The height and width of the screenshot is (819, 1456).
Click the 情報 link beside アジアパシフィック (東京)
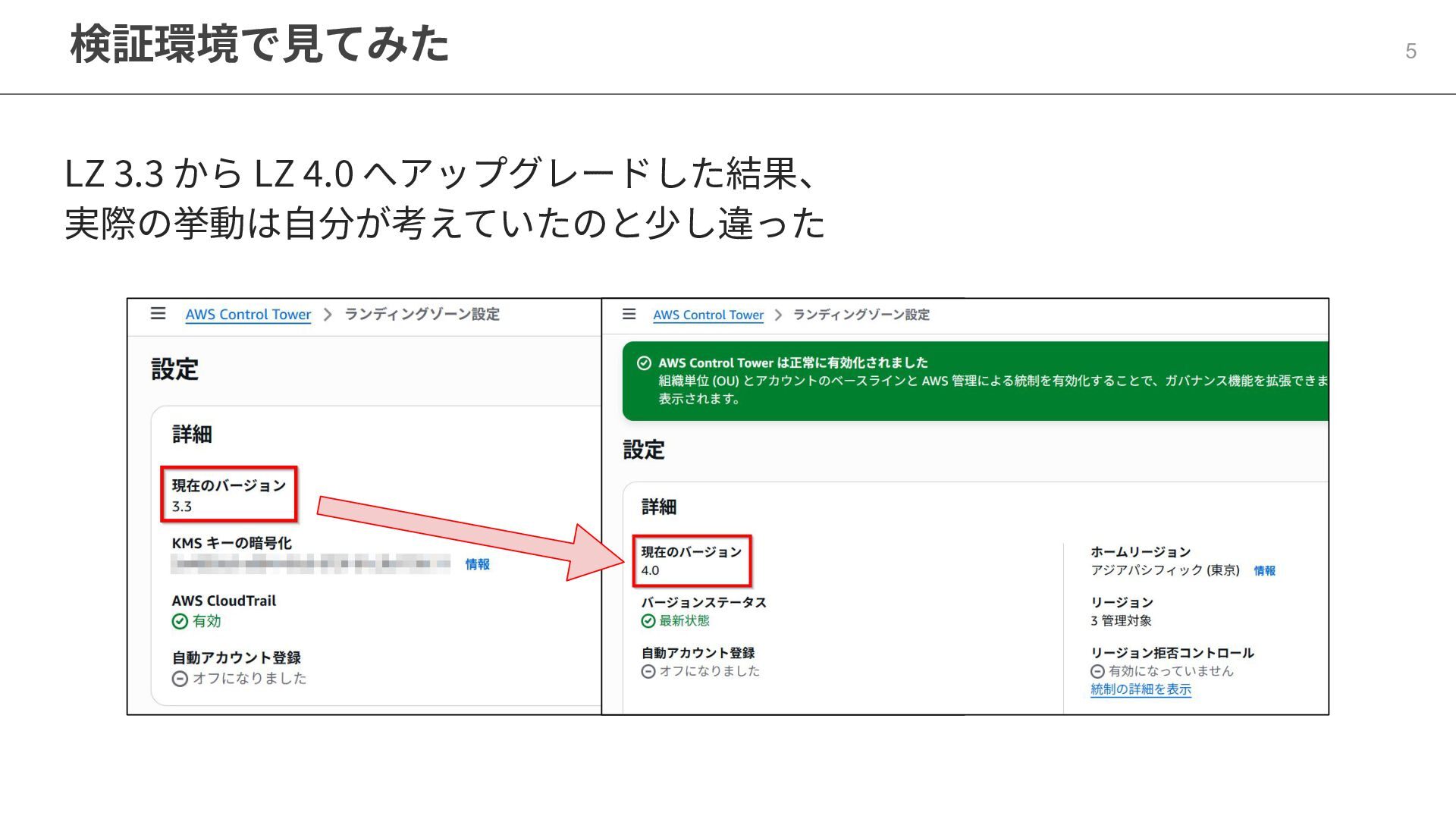pos(1264,570)
